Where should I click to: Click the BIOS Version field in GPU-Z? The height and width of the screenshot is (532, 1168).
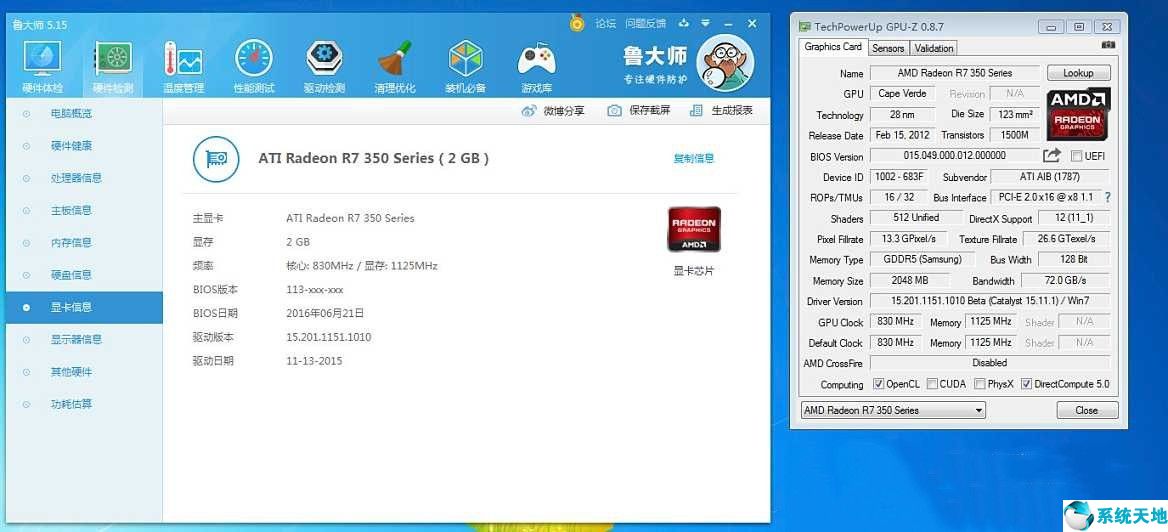(954, 156)
